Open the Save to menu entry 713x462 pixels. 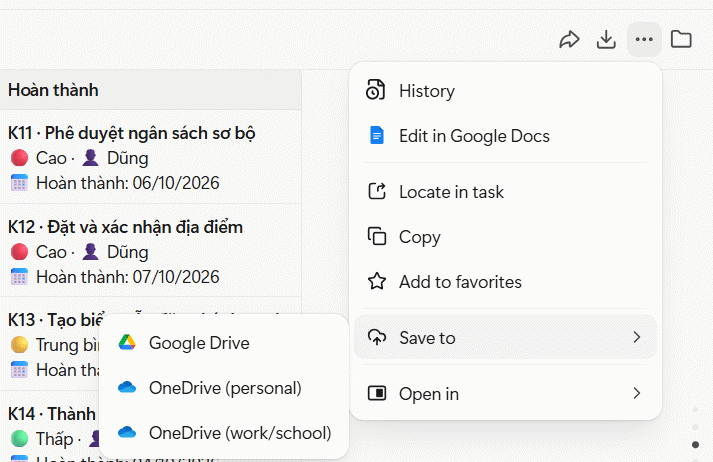(x=506, y=337)
